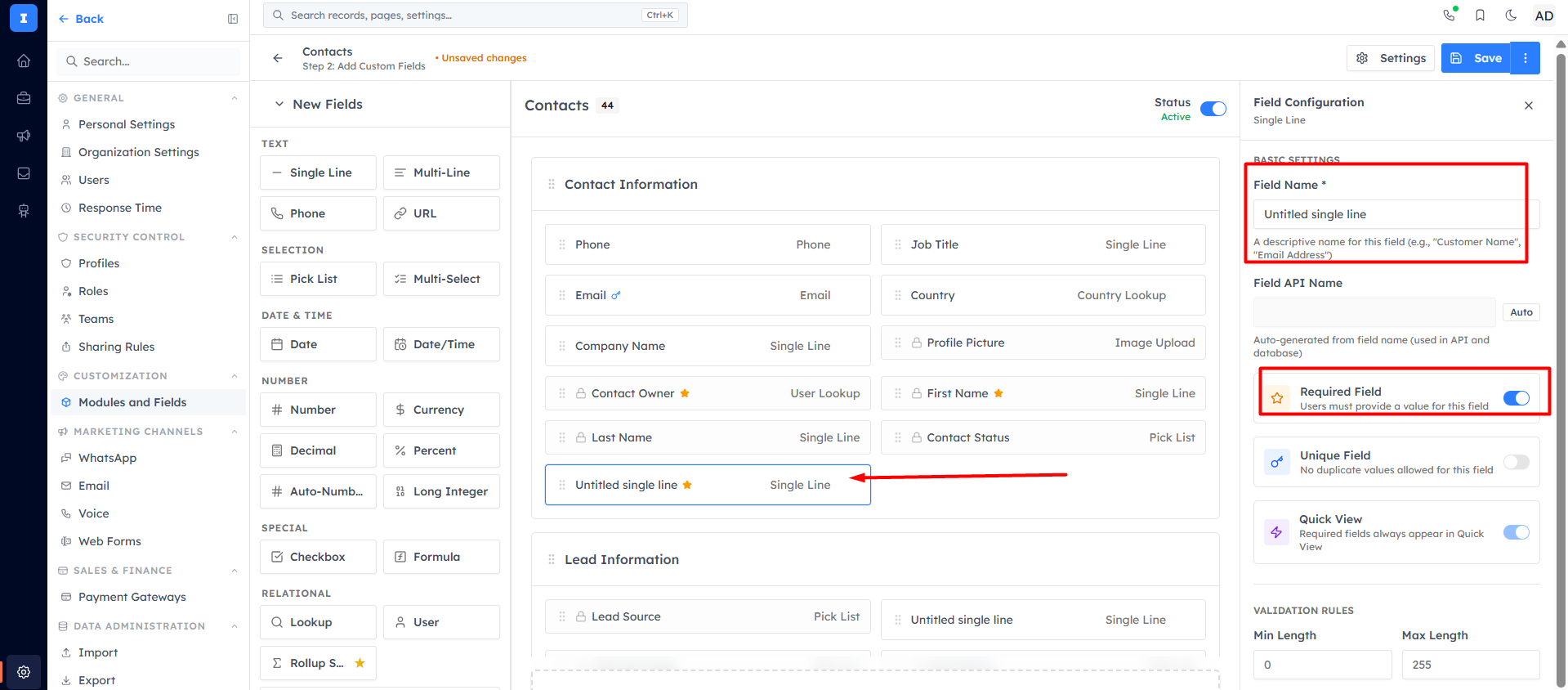
Task: Click the home icon in left rail
Action: pos(24,60)
